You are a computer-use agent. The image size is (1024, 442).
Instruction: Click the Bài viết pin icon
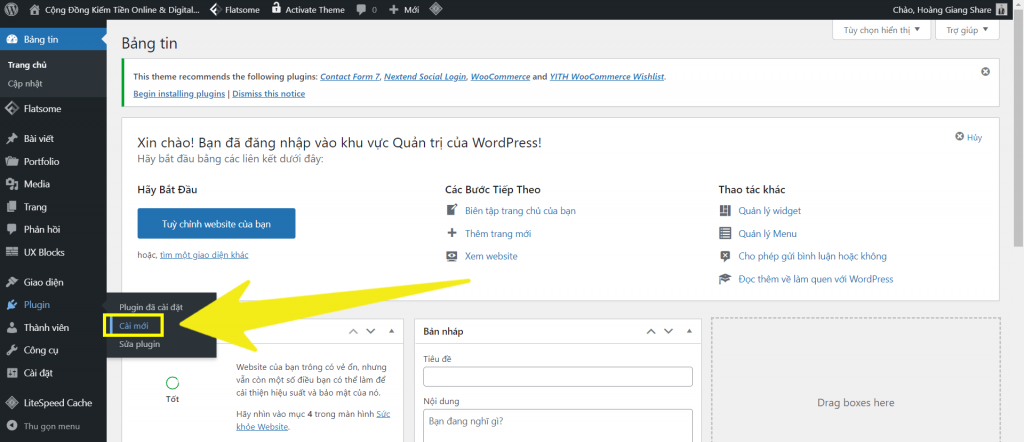coord(12,139)
